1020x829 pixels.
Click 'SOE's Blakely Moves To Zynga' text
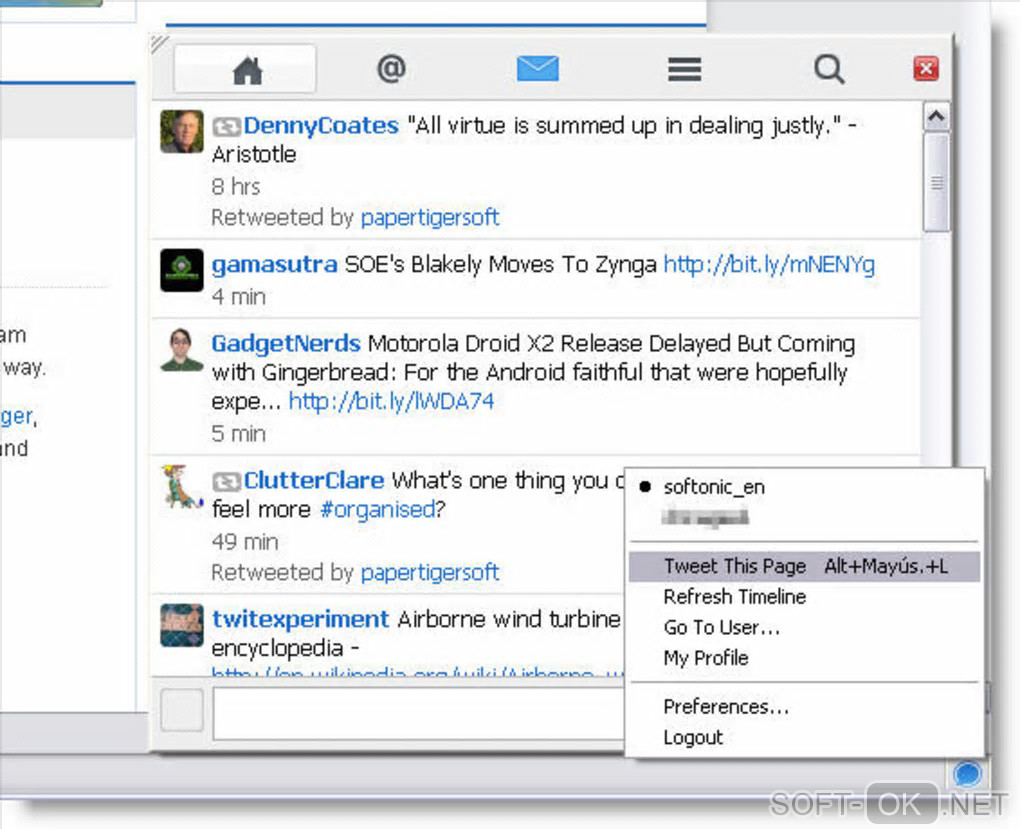click(500, 265)
